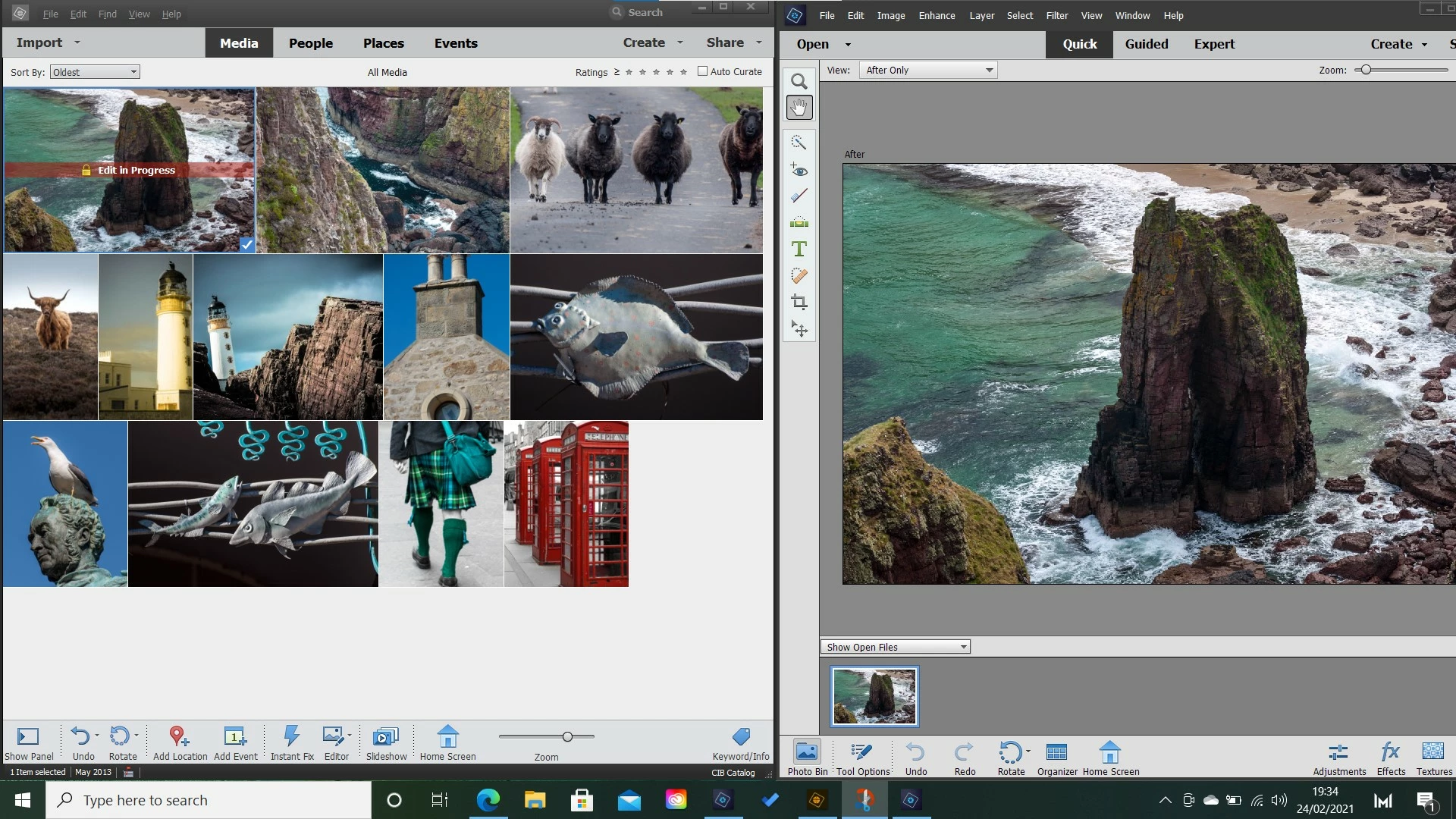
Task: Open the Effects fx panel
Action: point(1390,752)
